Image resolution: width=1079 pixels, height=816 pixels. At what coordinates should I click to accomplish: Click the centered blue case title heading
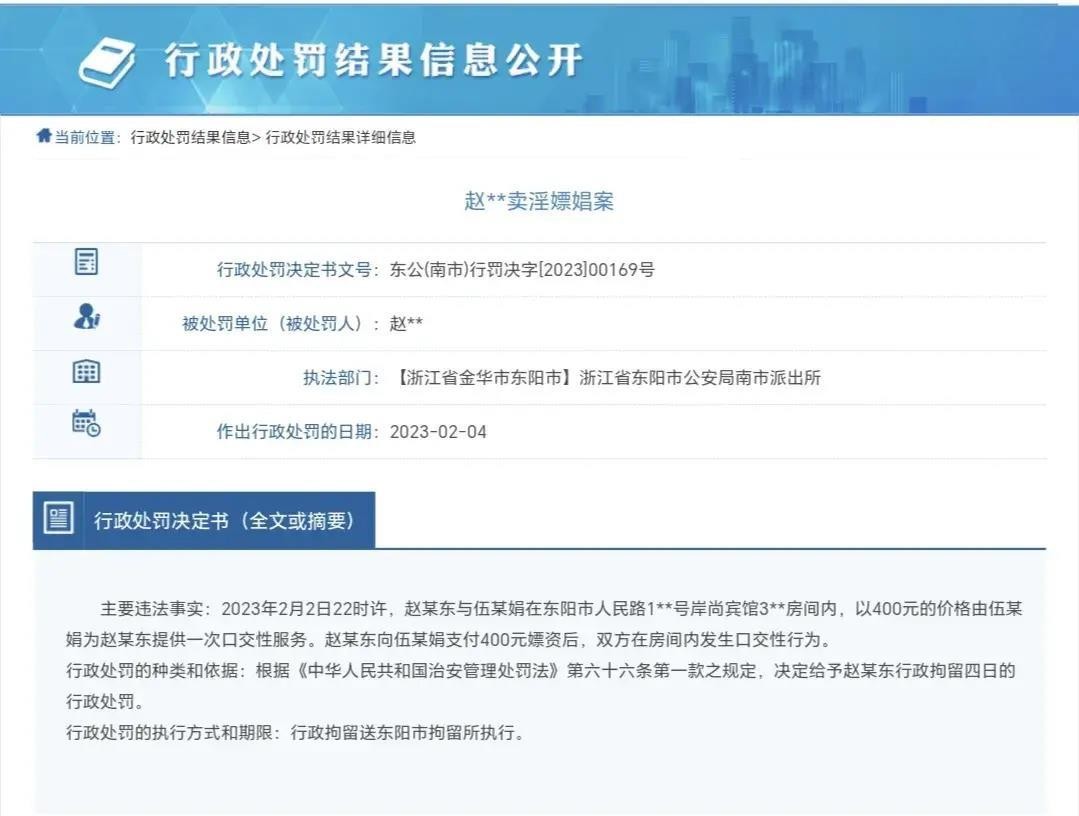click(x=539, y=201)
